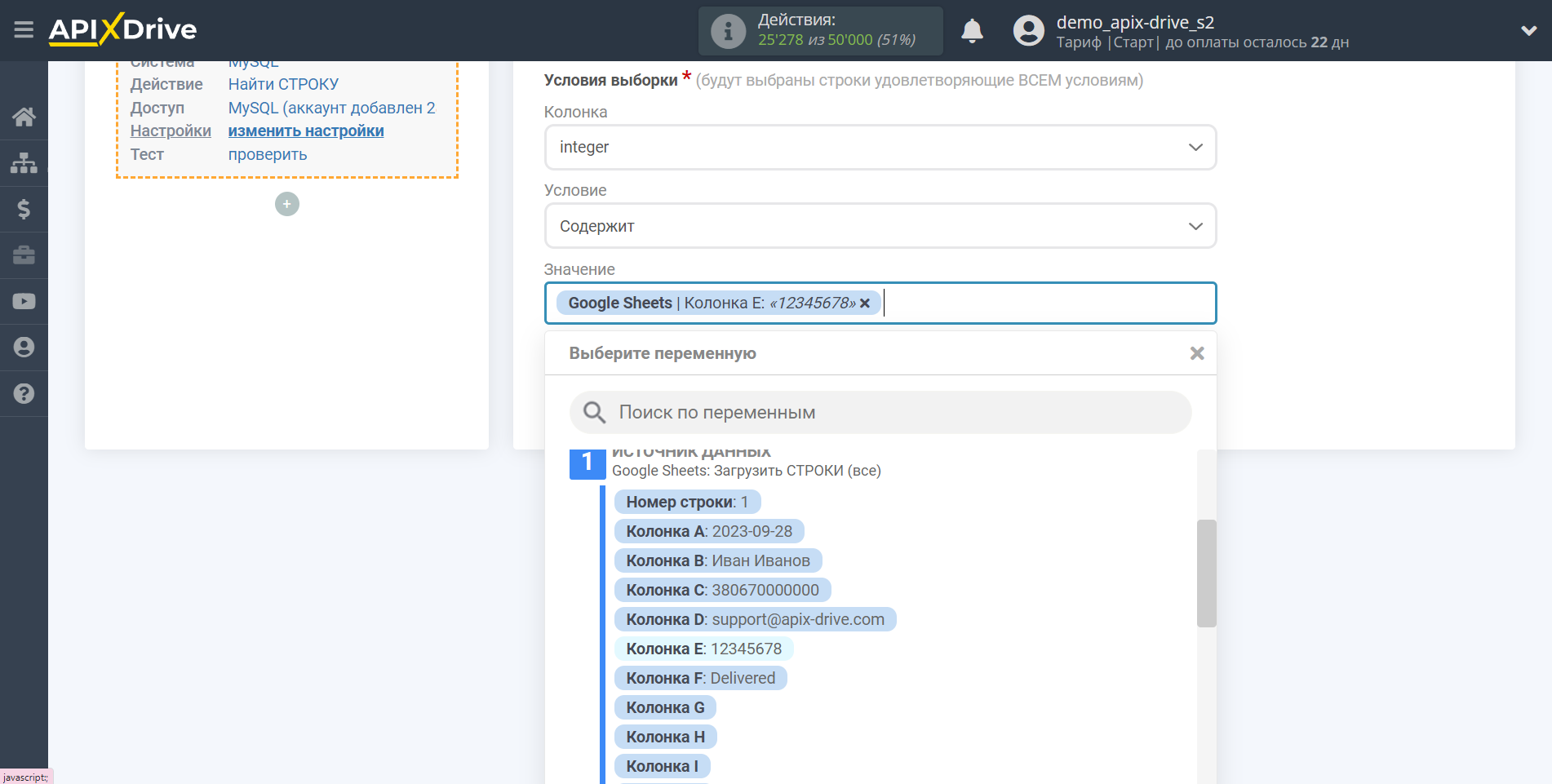This screenshot has width=1552, height=784.
Task: Select variable Колонка B: Иван Иванов
Action: tap(718, 561)
